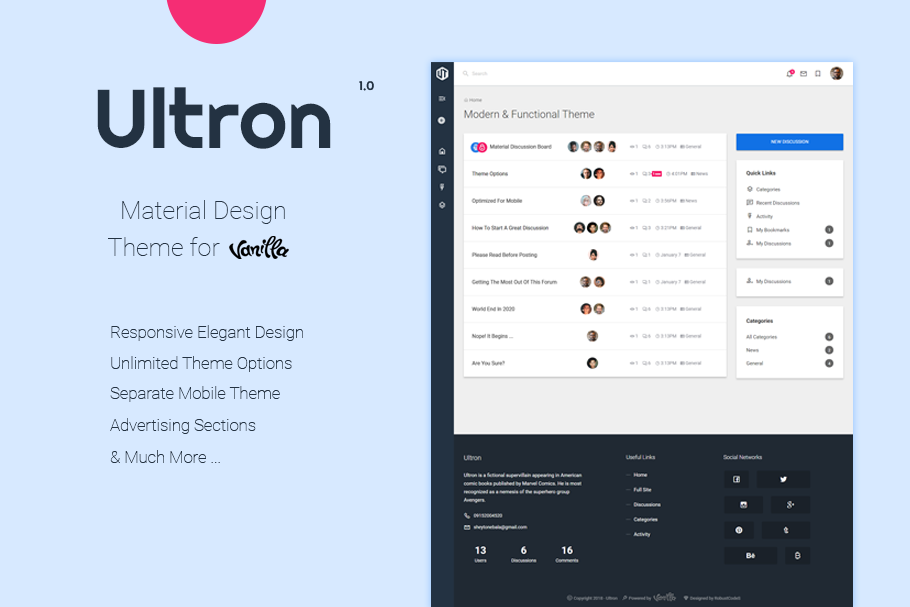Open bookmarks icon in the top bar
Screen dimensions: 910x607
[x=817, y=73]
